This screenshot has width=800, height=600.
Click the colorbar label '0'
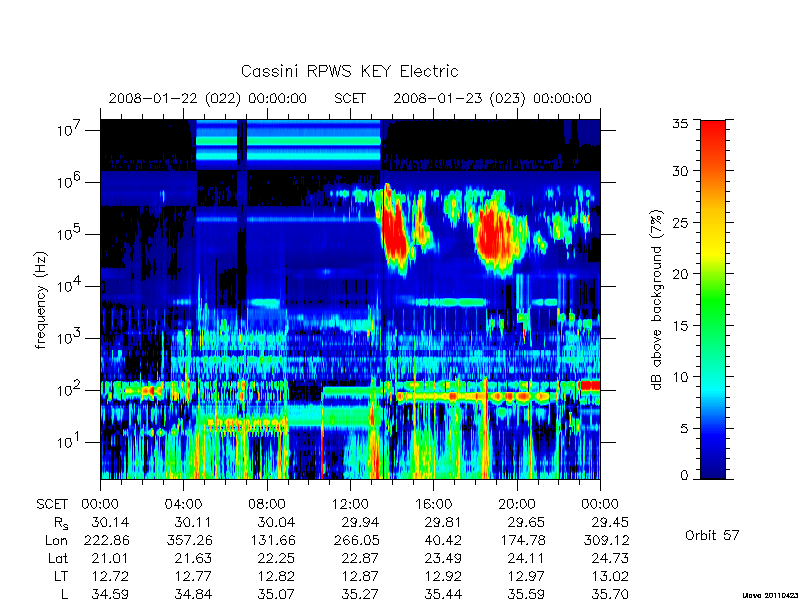point(684,476)
